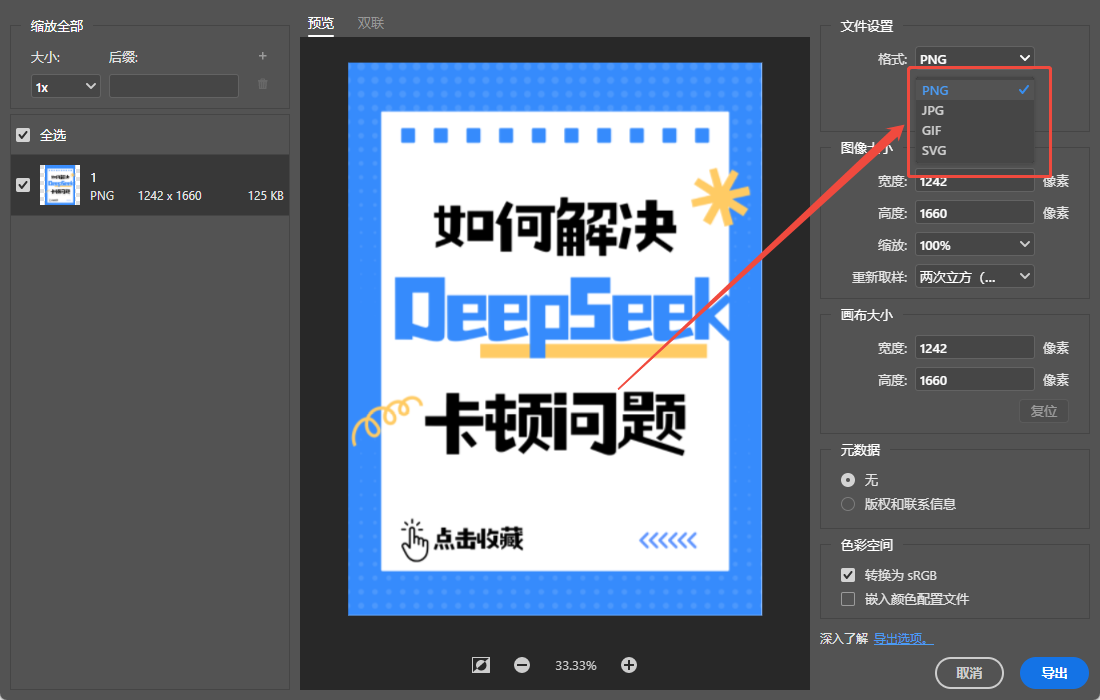The width and height of the screenshot is (1100, 700).
Task: Open the 导出选项 link
Action: (x=904, y=638)
